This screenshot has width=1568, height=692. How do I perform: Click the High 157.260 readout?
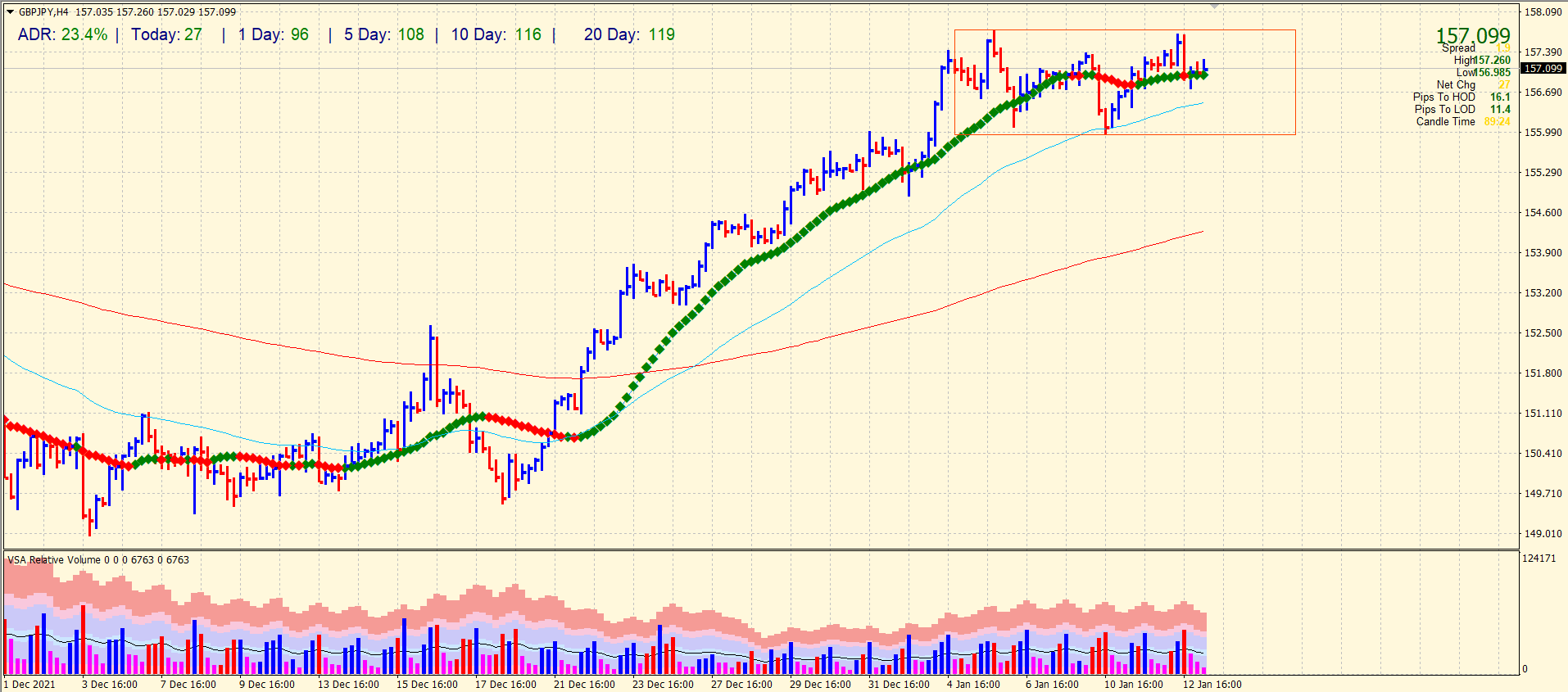click(1482, 60)
